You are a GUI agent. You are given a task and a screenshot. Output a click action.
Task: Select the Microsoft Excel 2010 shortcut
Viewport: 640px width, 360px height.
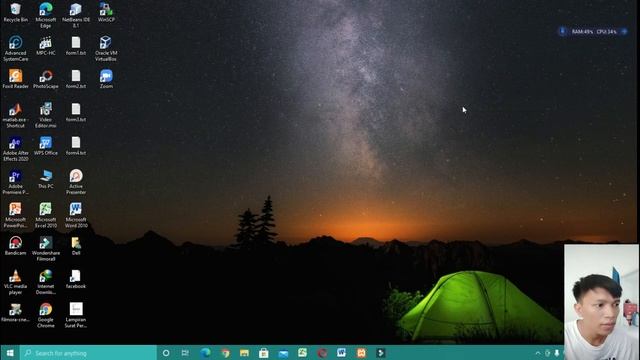coord(46,215)
